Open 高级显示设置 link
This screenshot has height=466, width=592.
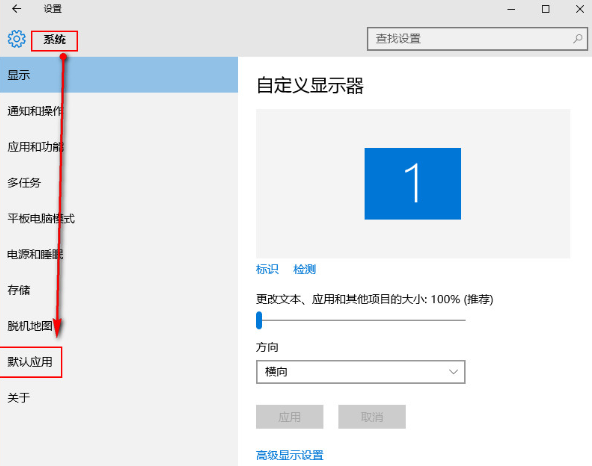pos(290,455)
